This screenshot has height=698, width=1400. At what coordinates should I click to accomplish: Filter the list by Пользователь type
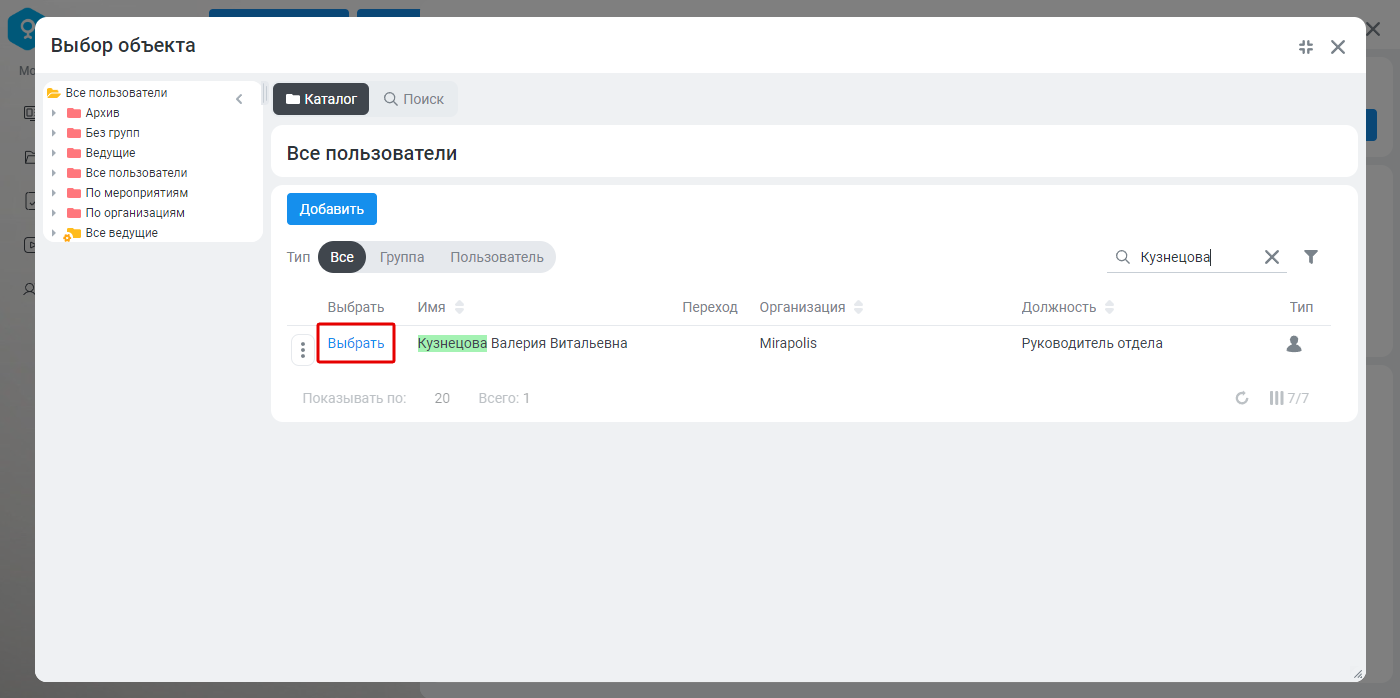(x=497, y=257)
